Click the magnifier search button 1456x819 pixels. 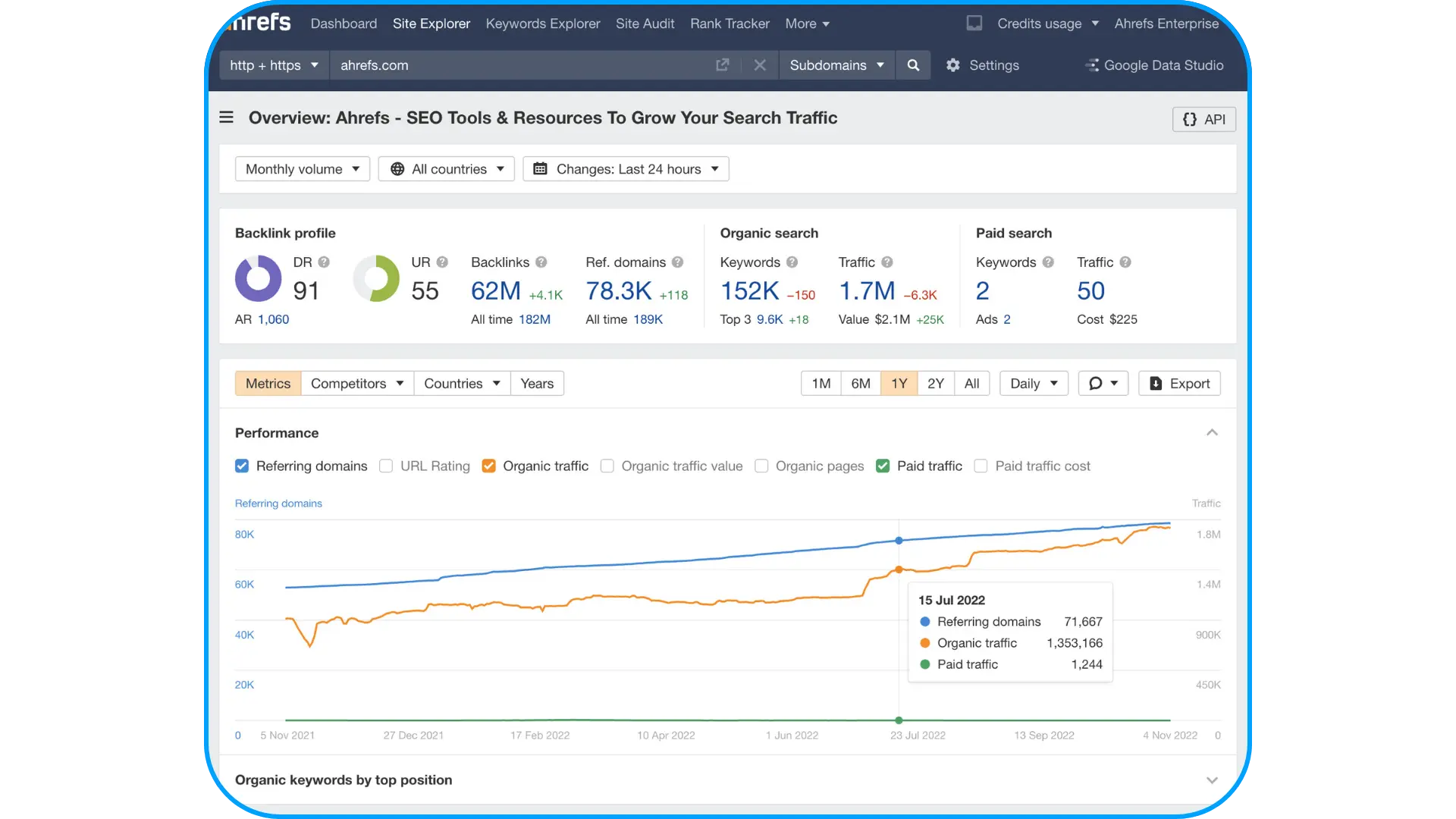(913, 65)
